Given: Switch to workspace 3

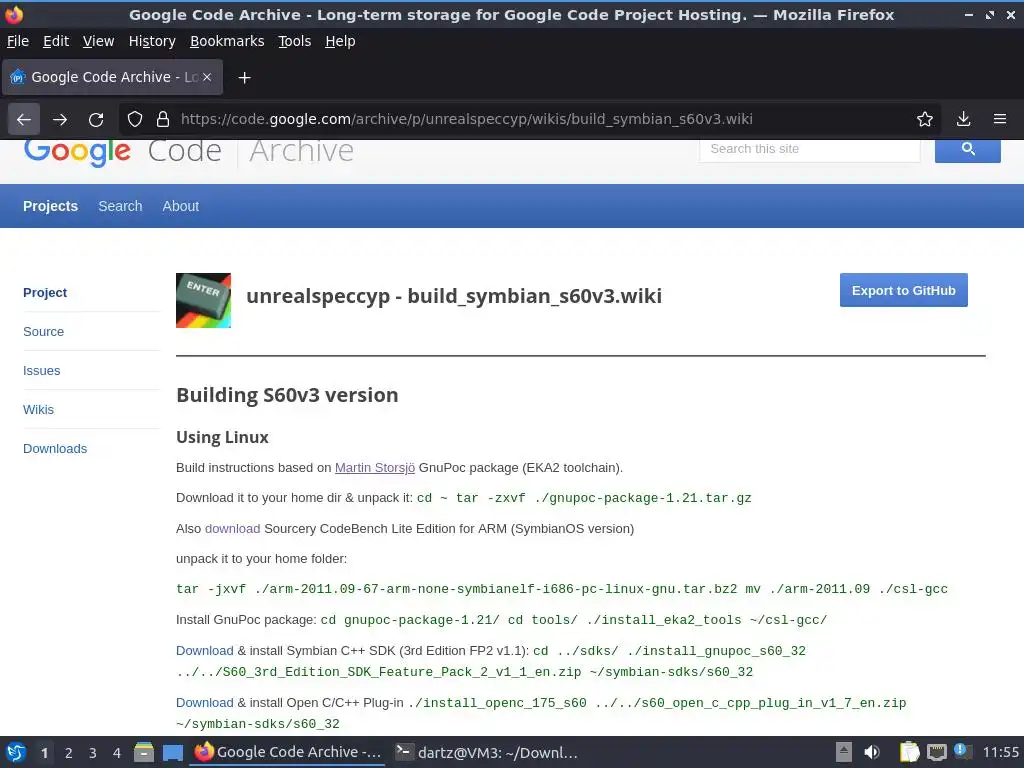Looking at the screenshot, I should pyautogui.click(x=93, y=753).
